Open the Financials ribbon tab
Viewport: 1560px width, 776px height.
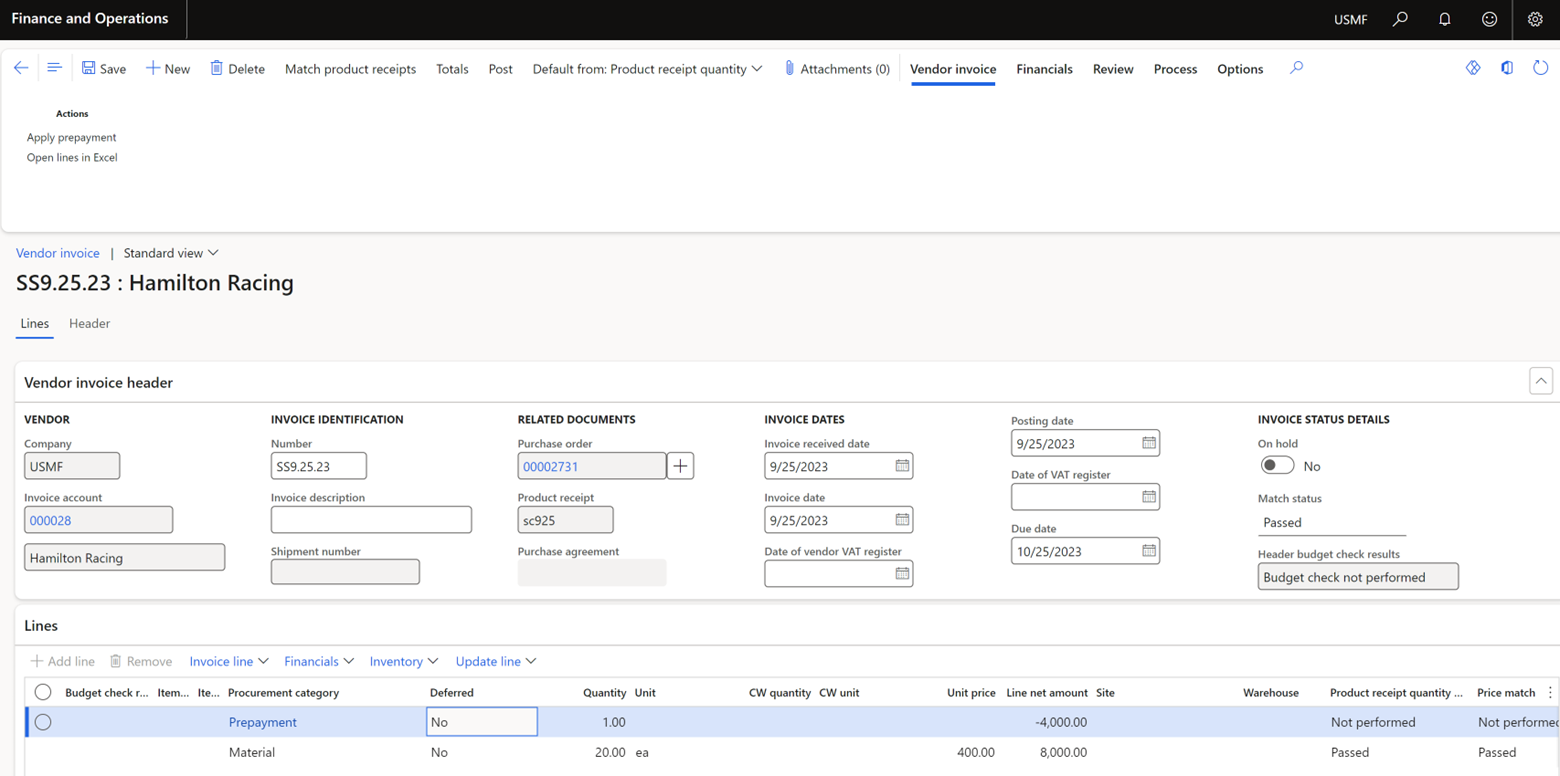(x=1044, y=69)
